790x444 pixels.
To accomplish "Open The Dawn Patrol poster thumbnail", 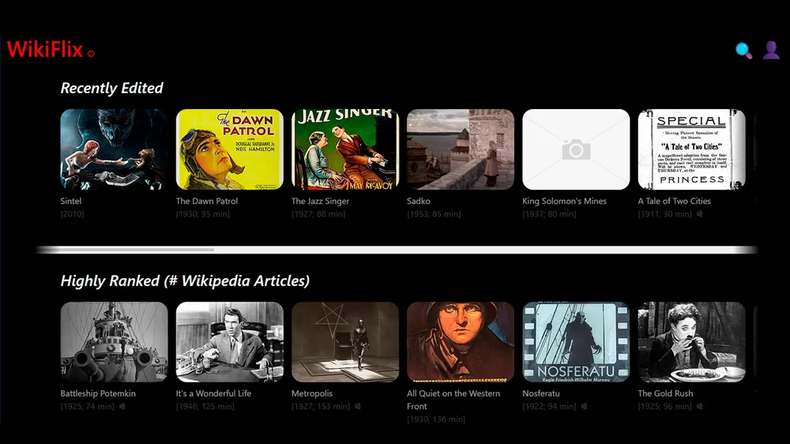I will click(229, 150).
